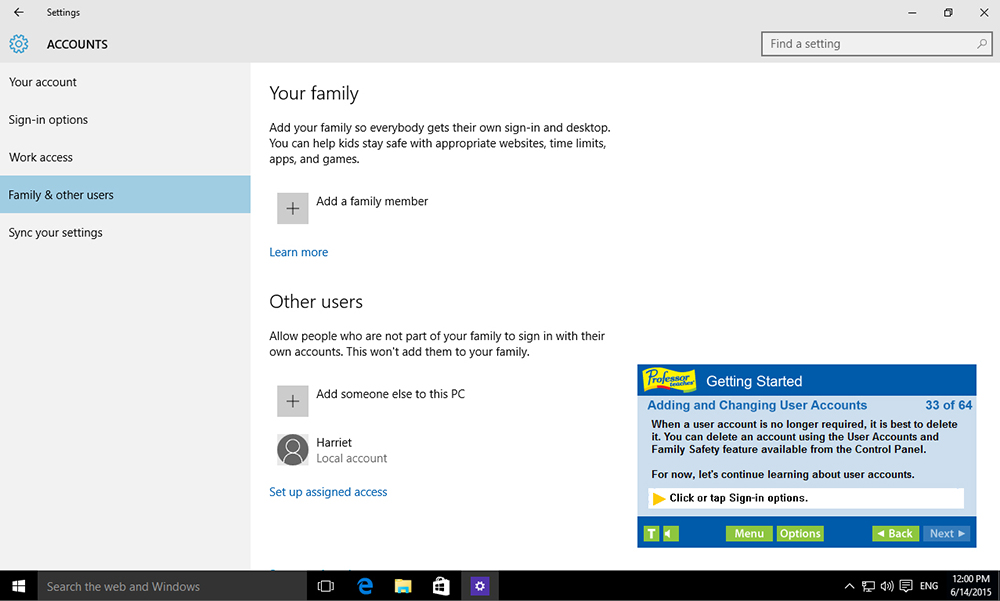Select Harriet's account avatar
1000x601 pixels.
[292, 450]
